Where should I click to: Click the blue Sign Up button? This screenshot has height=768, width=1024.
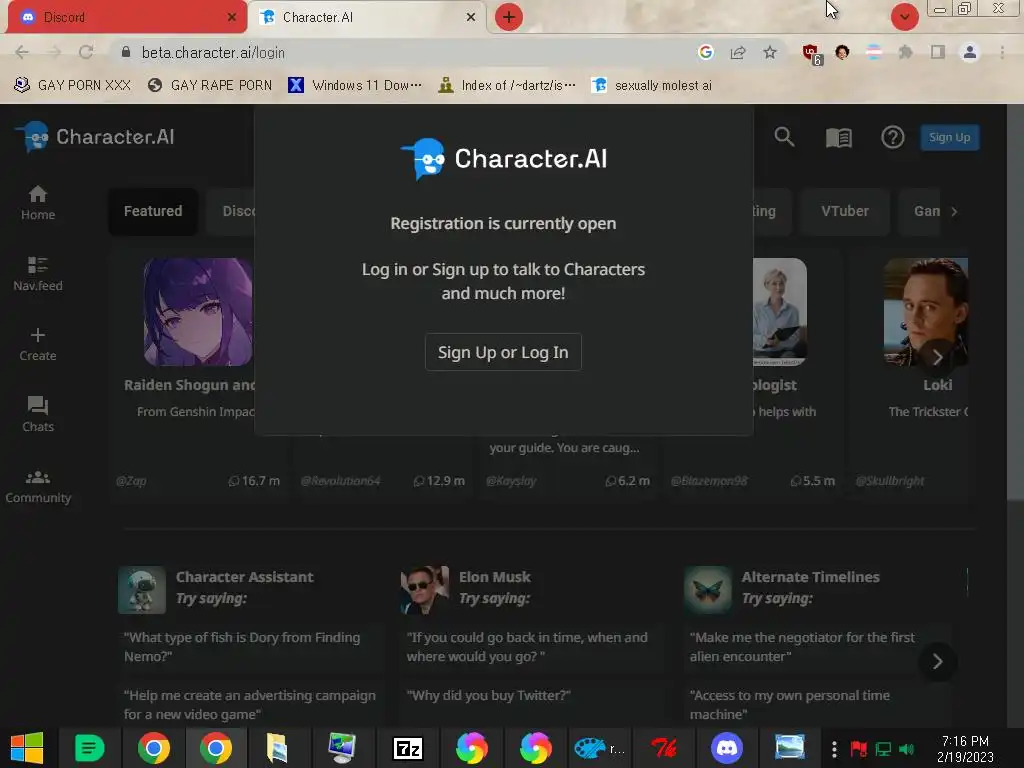950,137
